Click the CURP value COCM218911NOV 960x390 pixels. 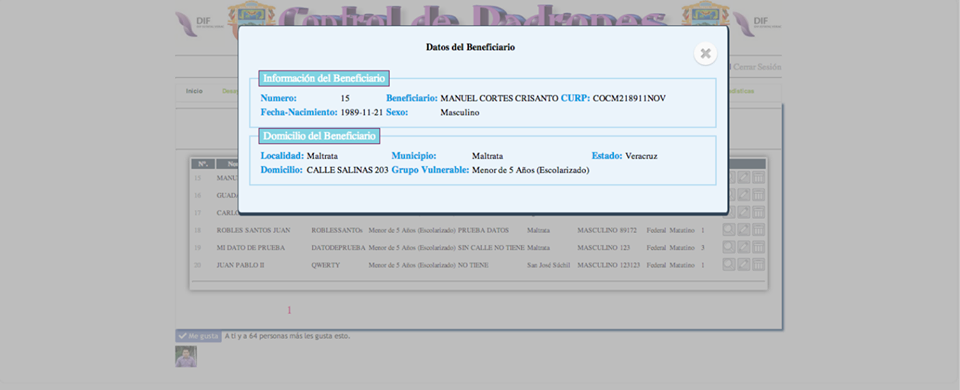[629, 99]
